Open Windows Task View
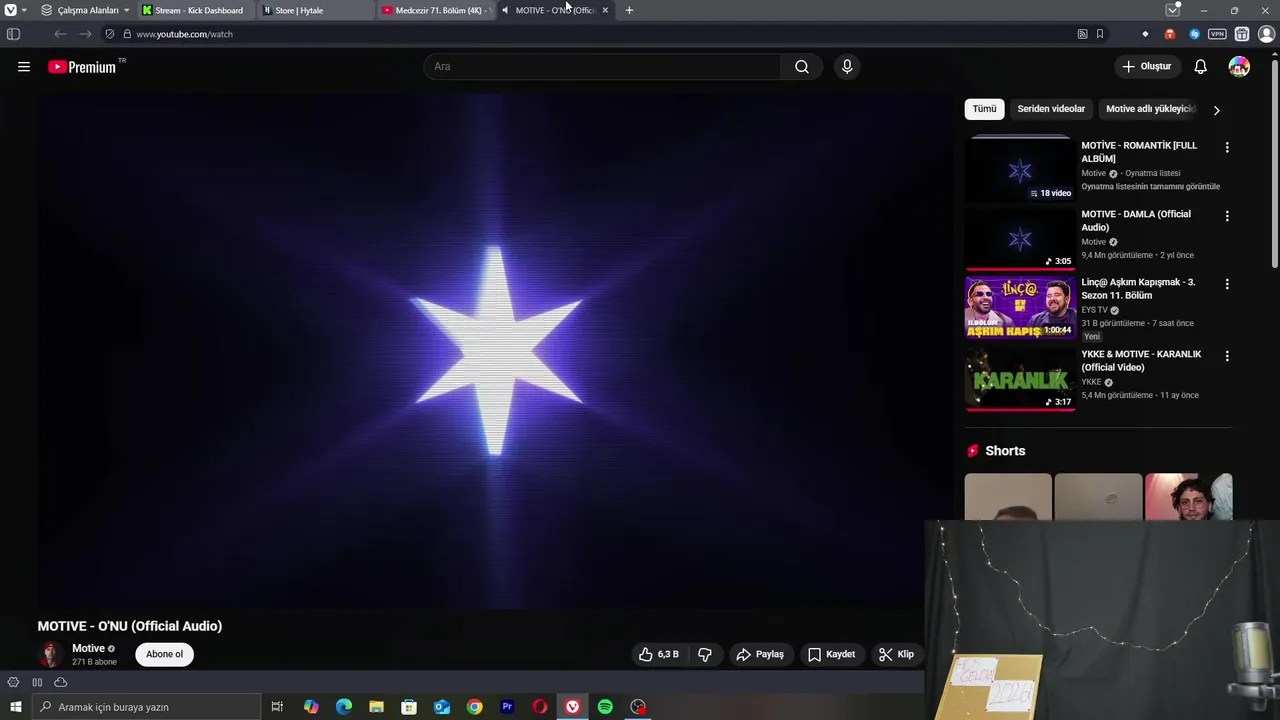Screen dimensions: 1280x720 point(277,707)
